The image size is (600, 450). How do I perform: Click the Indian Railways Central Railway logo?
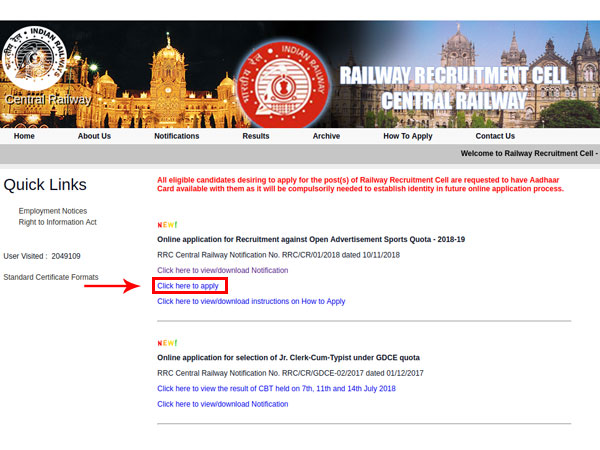tap(34, 58)
